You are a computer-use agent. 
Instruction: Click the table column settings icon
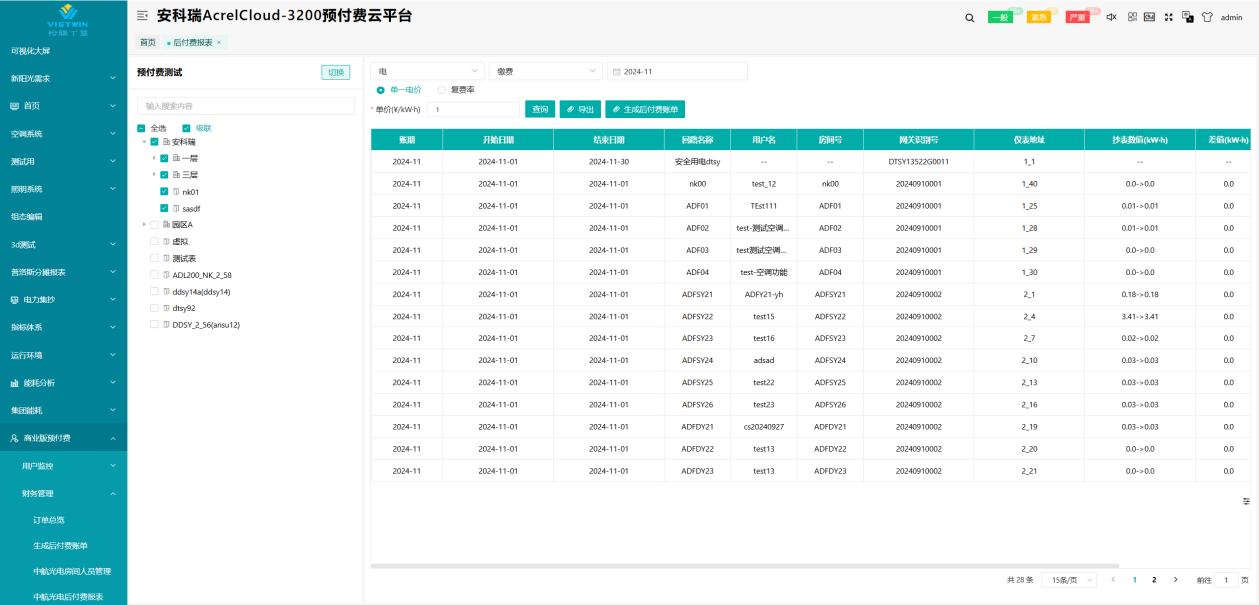click(x=1246, y=501)
